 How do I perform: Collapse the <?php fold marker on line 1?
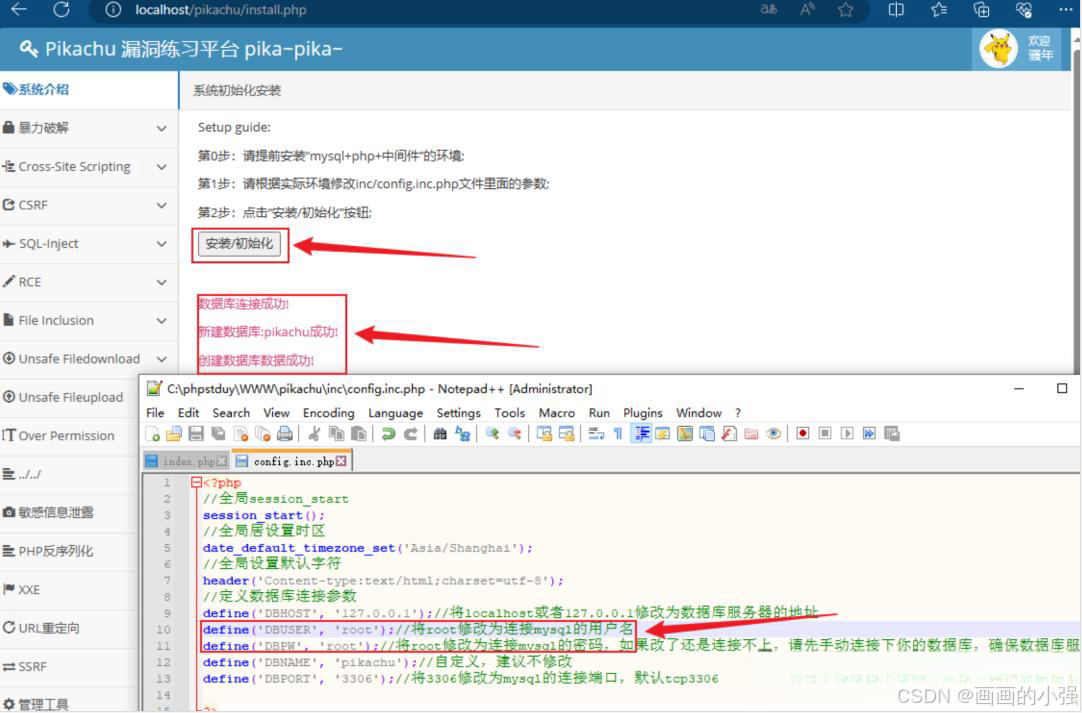196,482
